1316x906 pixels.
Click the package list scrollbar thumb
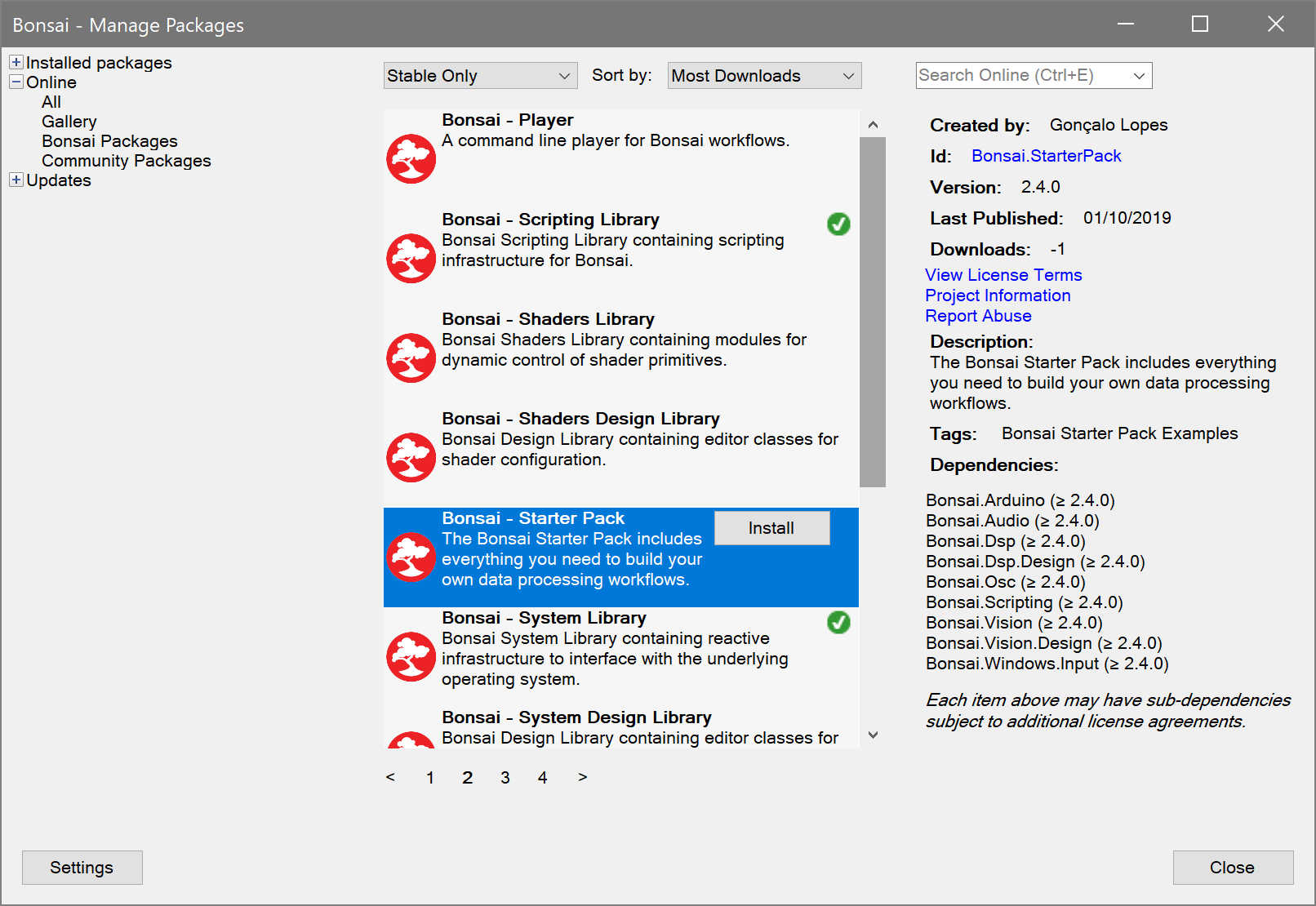tap(873, 312)
